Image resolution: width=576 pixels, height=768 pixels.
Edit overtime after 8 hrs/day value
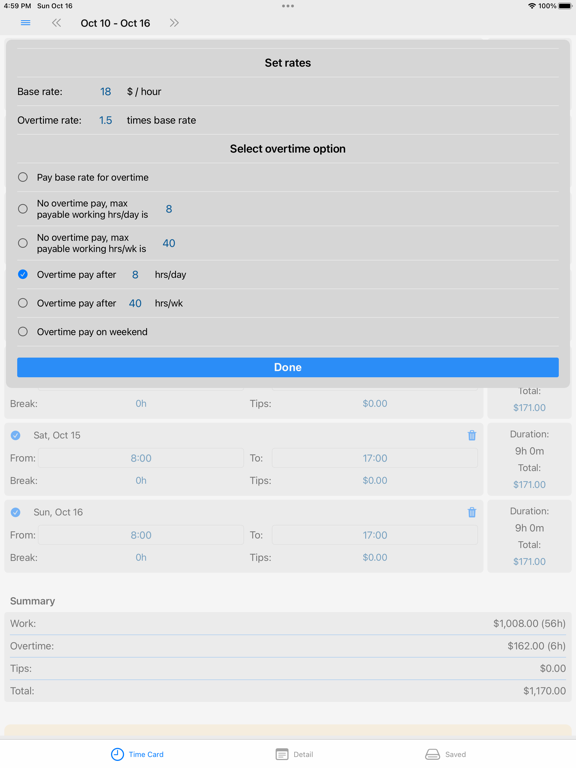(135, 275)
